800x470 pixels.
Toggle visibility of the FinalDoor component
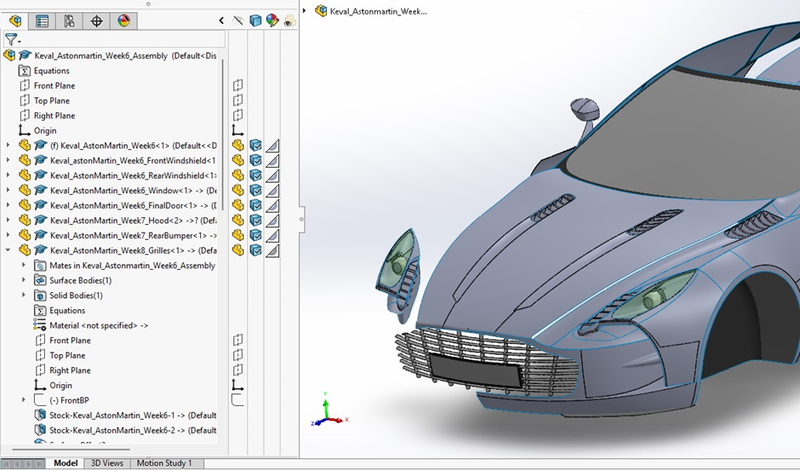tap(238, 205)
